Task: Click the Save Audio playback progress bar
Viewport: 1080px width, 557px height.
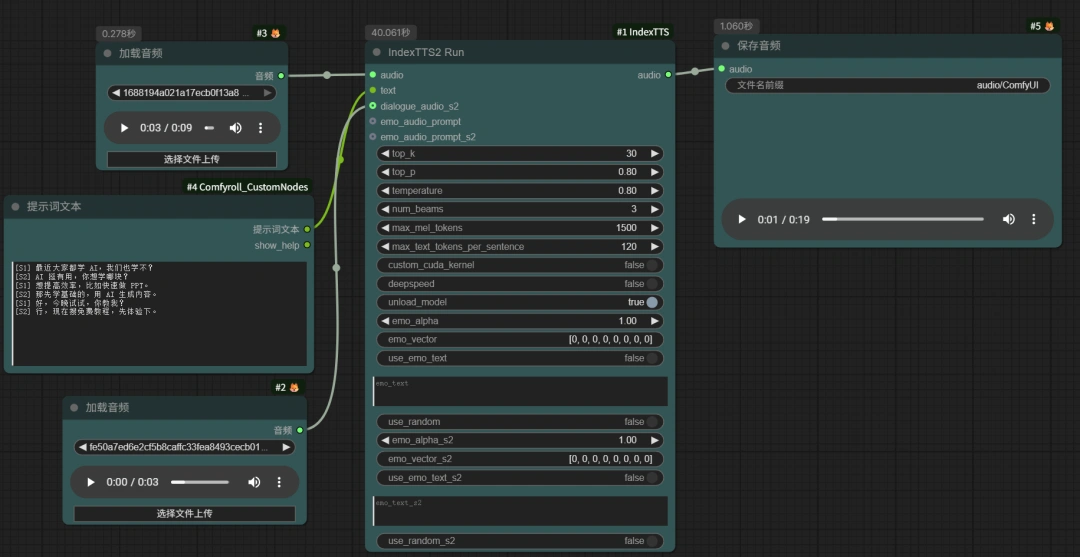Action: [x=903, y=220]
